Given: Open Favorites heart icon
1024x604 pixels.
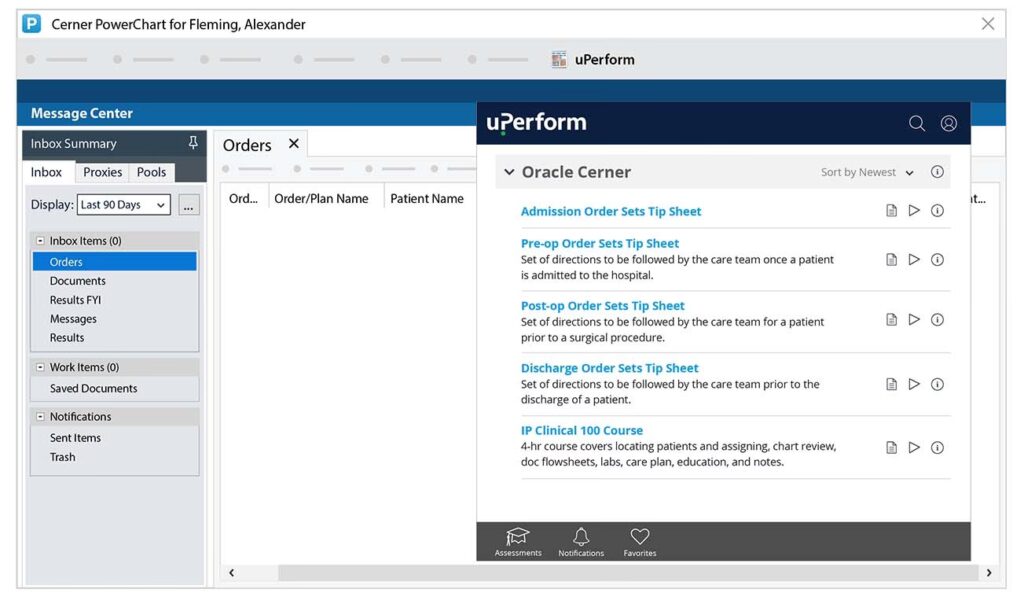Looking at the screenshot, I should point(640,538).
